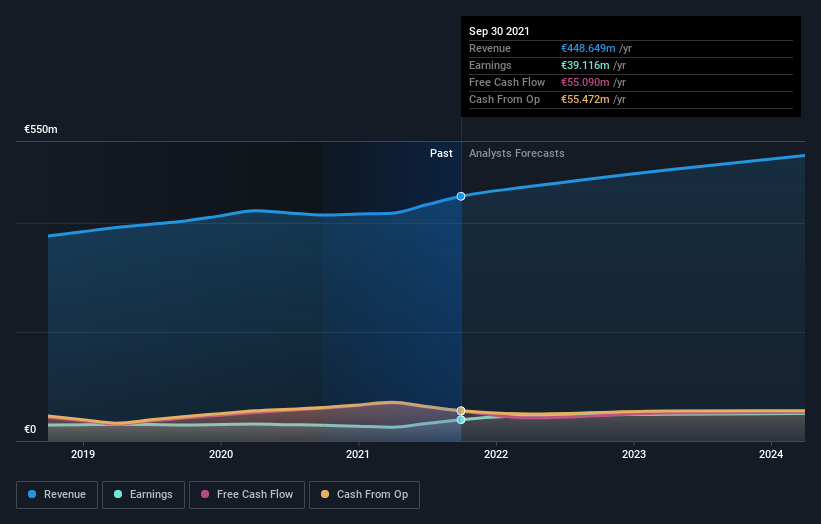This screenshot has height=524, width=821.
Task: Click the €550m y-axis label
Action: click(x=41, y=129)
